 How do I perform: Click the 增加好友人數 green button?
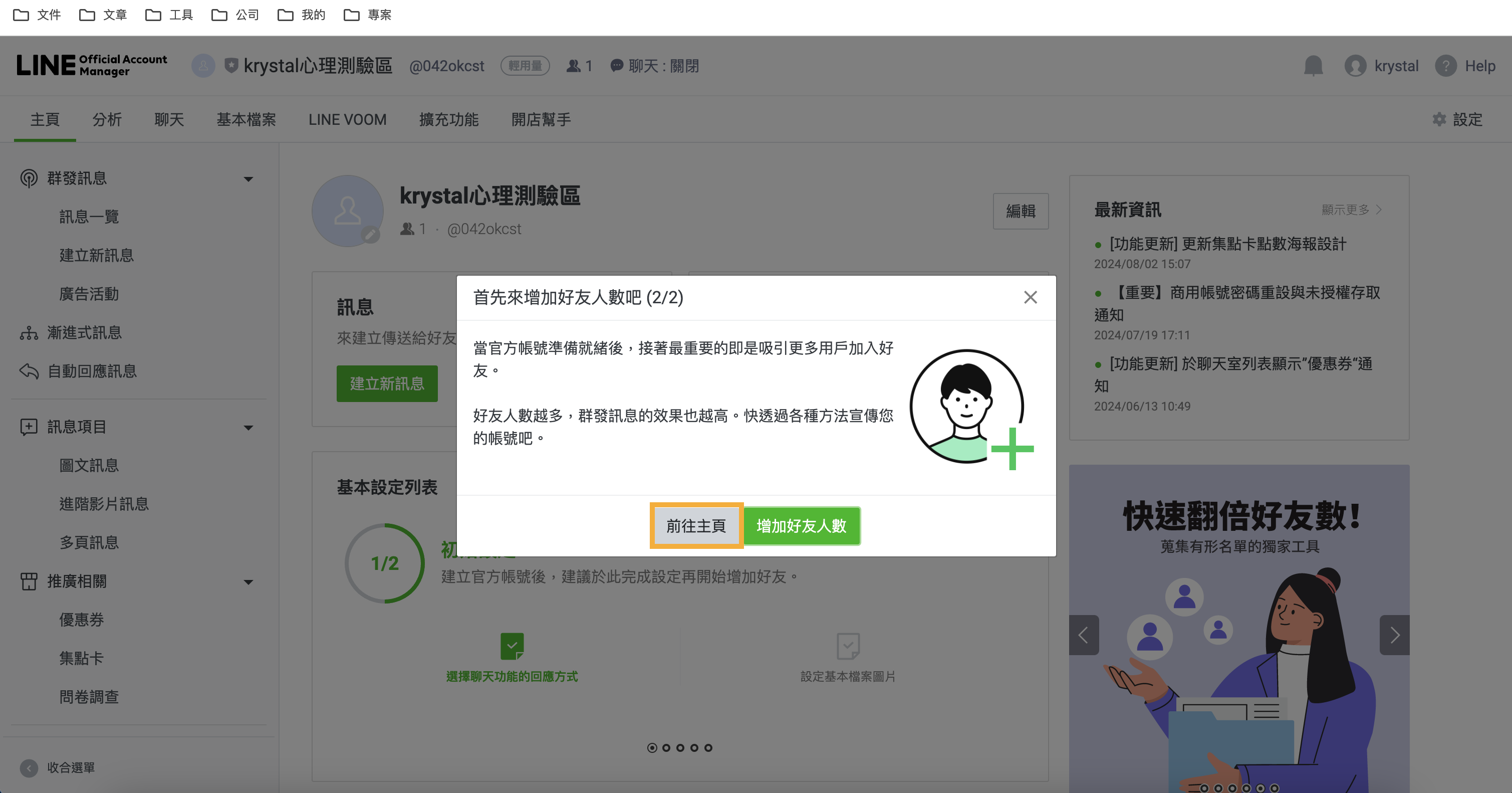pos(801,526)
